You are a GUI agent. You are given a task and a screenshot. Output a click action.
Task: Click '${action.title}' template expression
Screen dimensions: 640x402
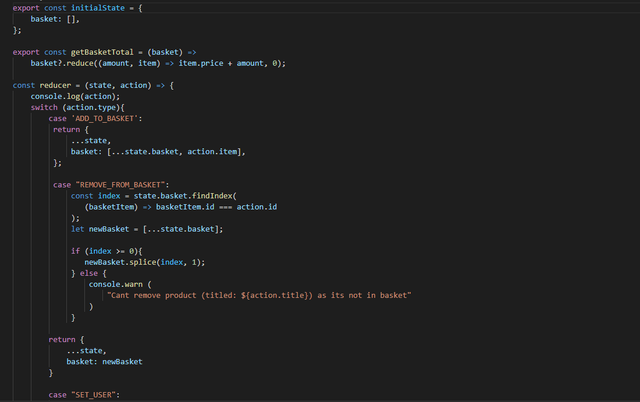tap(274, 295)
